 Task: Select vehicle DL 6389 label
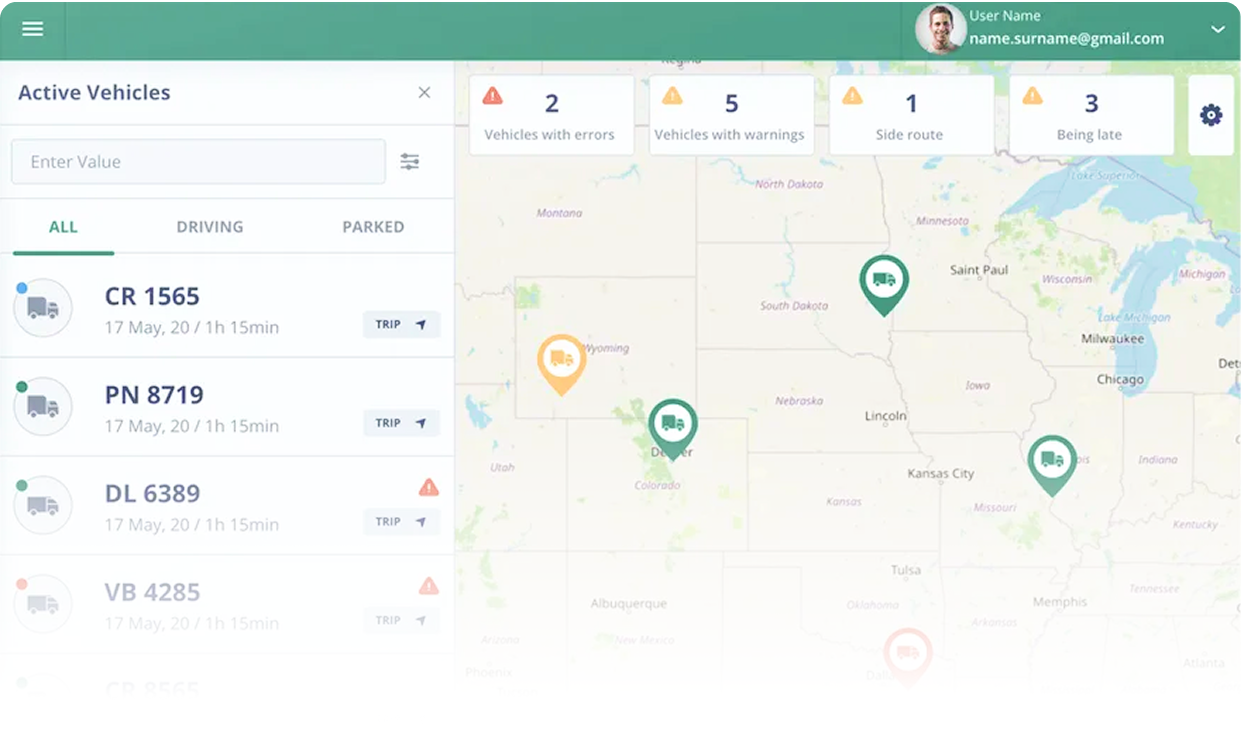pyautogui.click(x=152, y=493)
